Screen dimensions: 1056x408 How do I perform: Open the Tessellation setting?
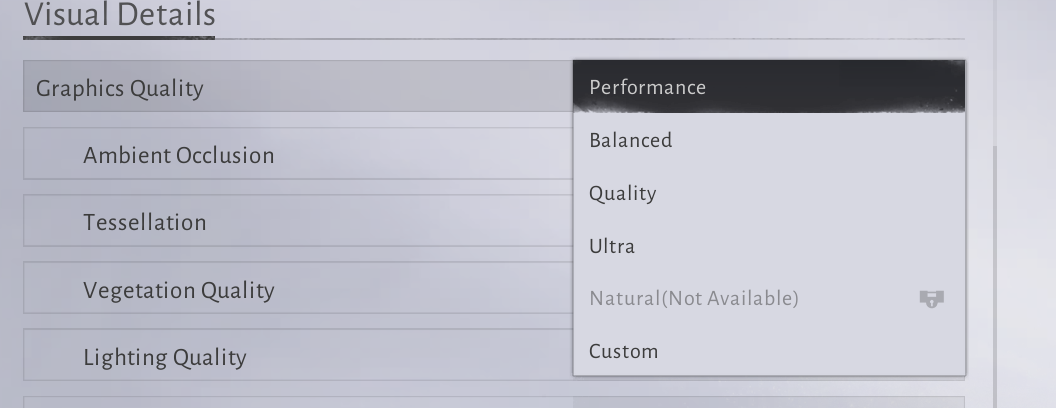click(298, 223)
